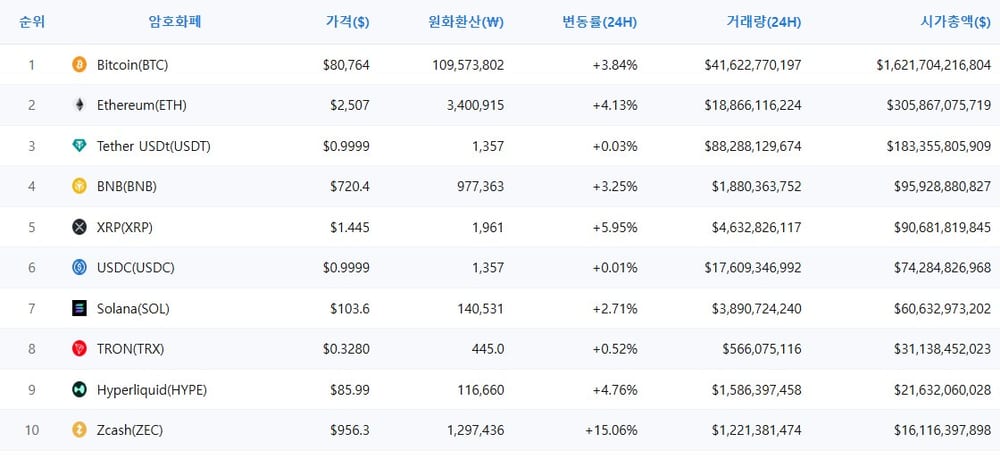Sort by the 시가총액($) column header
Viewport: 1000px width, 459px height.
(955, 22)
